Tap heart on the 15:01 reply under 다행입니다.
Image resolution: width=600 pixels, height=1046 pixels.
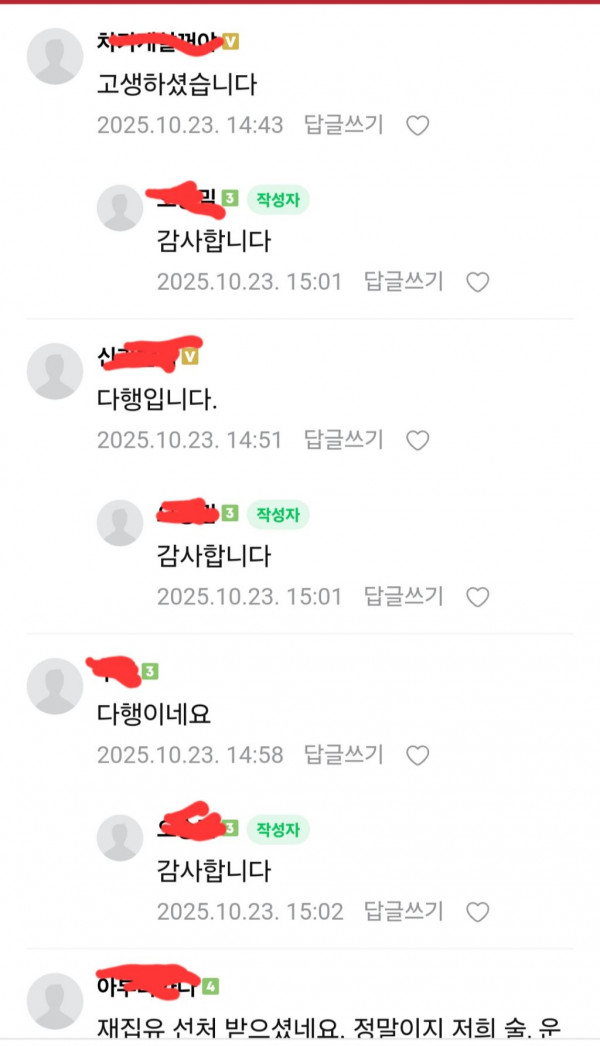[x=477, y=597]
